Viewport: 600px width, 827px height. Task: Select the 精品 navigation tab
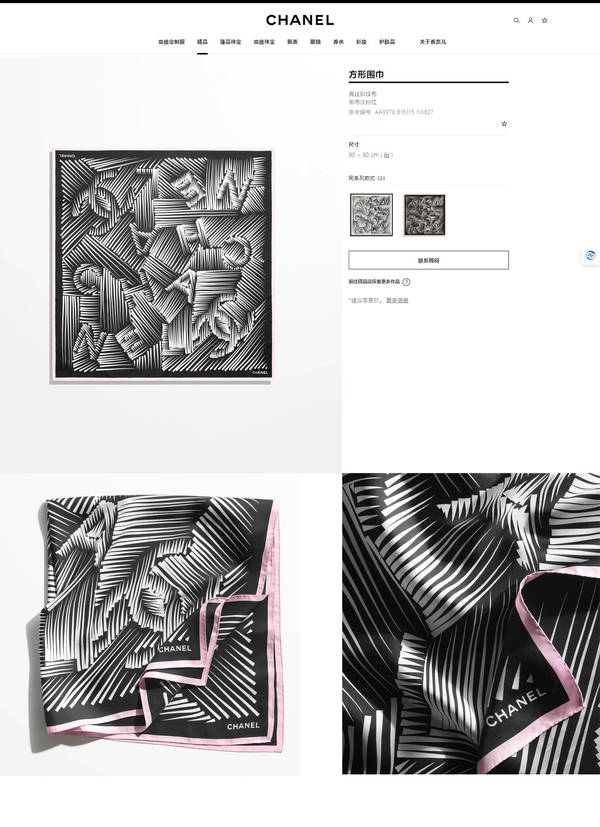click(x=202, y=42)
